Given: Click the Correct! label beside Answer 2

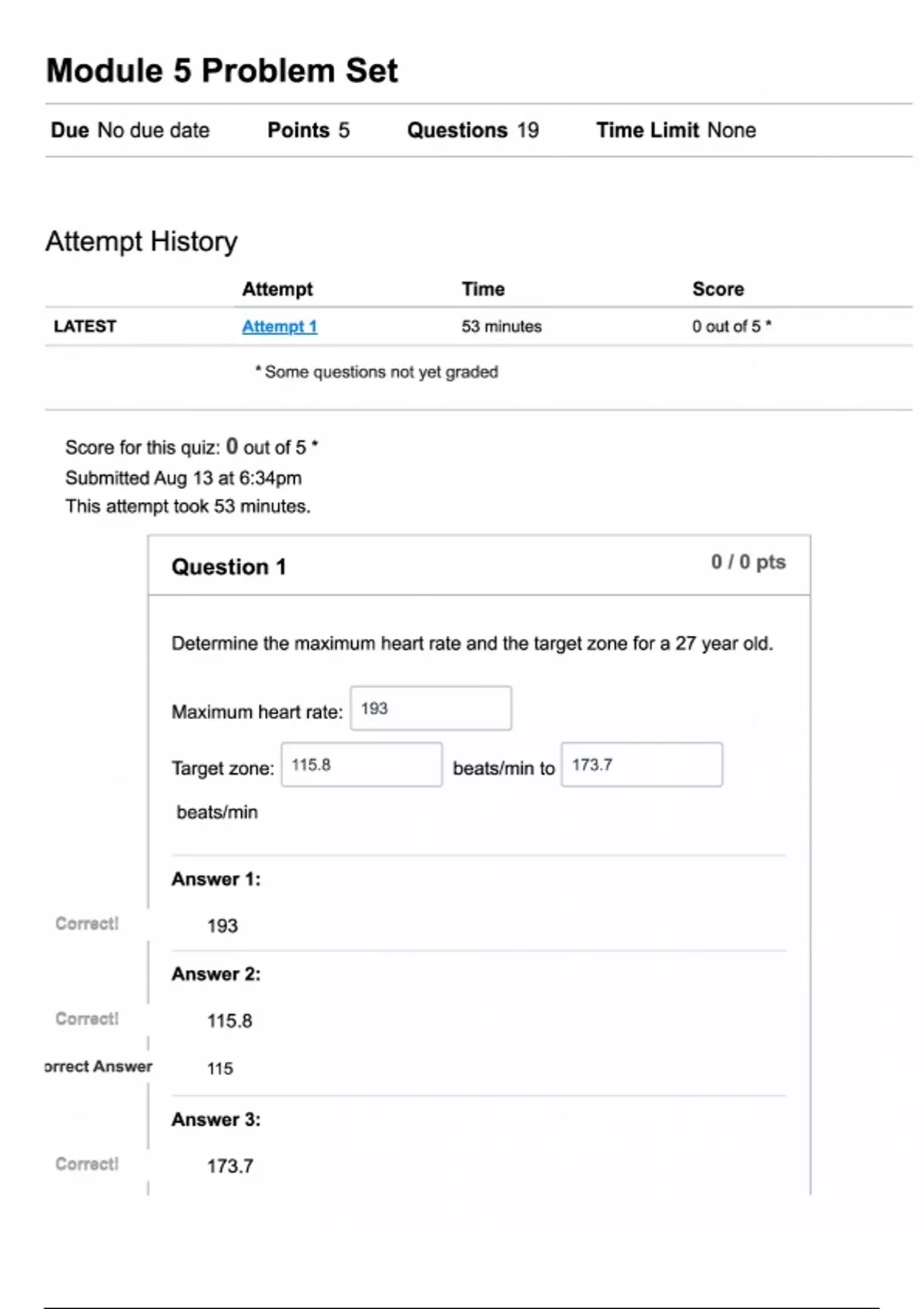Looking at the screenshot, I should (x=85, y=1018).
